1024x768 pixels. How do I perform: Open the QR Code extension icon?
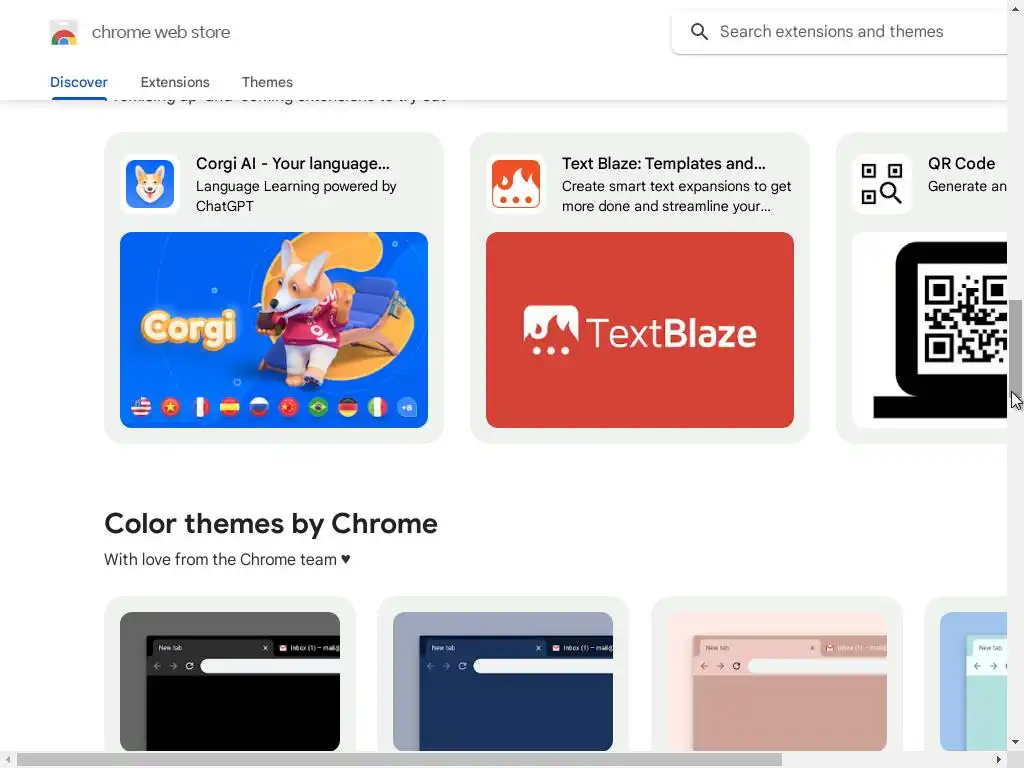pyautogui.click(x=882, y=184)
